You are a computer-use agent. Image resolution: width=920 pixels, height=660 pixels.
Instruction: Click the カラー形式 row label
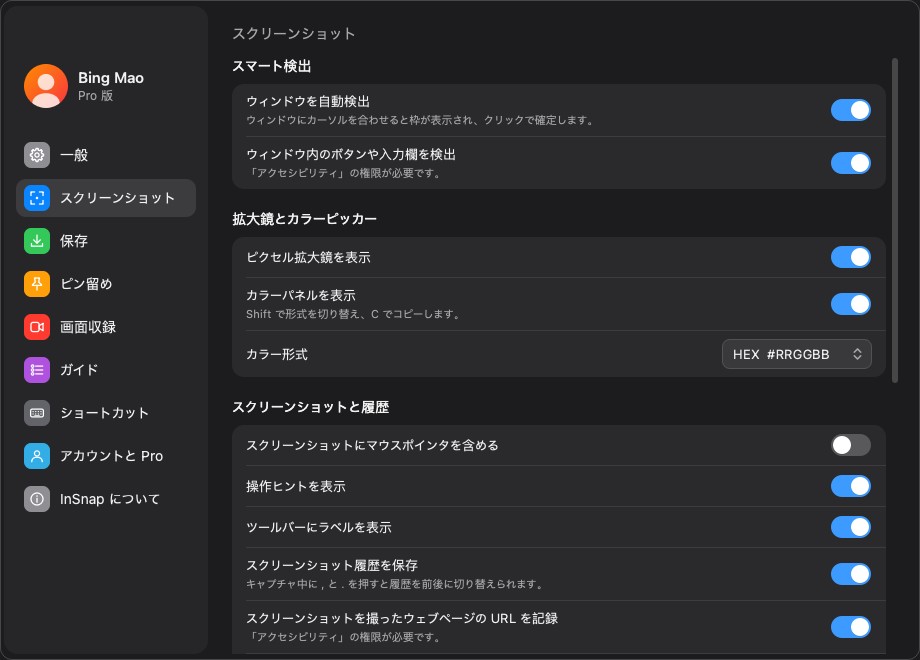coord(277,354)
